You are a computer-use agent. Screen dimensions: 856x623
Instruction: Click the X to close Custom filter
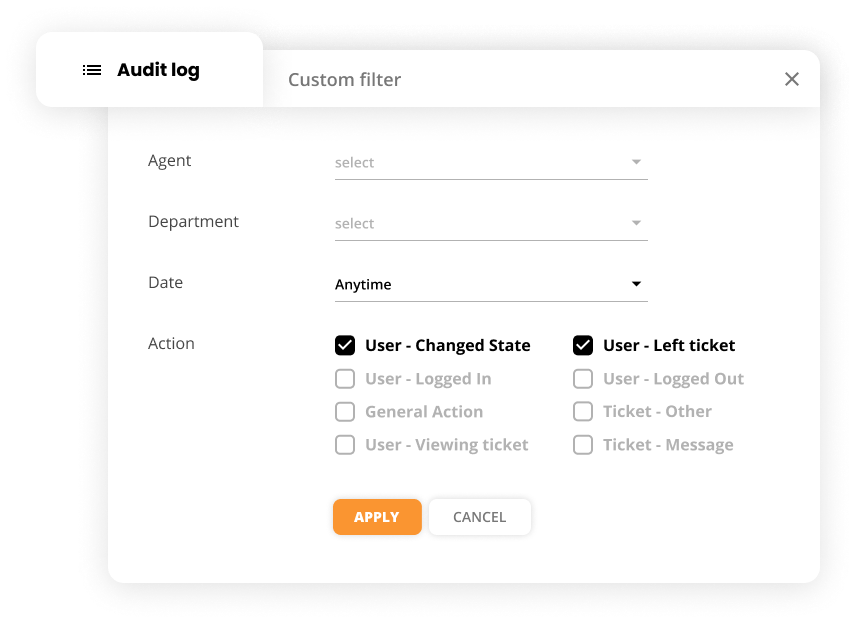tap(792, 78)
